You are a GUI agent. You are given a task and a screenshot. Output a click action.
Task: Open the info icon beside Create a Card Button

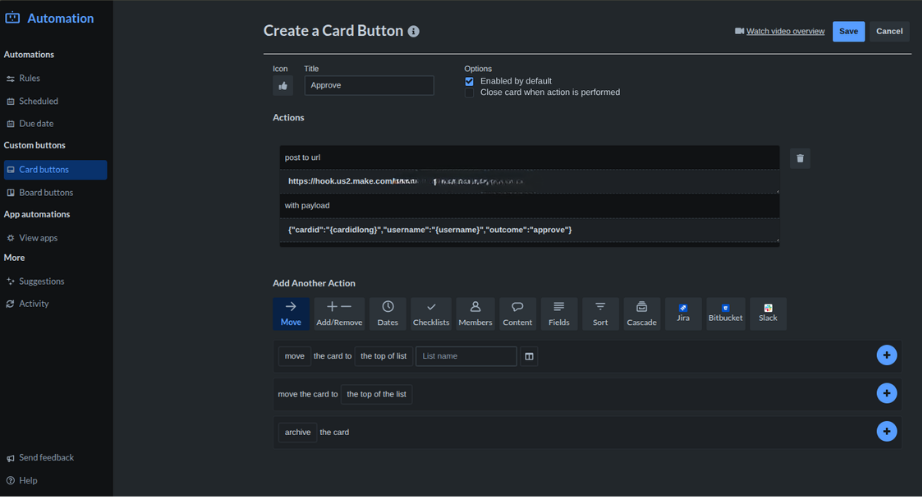414,31
